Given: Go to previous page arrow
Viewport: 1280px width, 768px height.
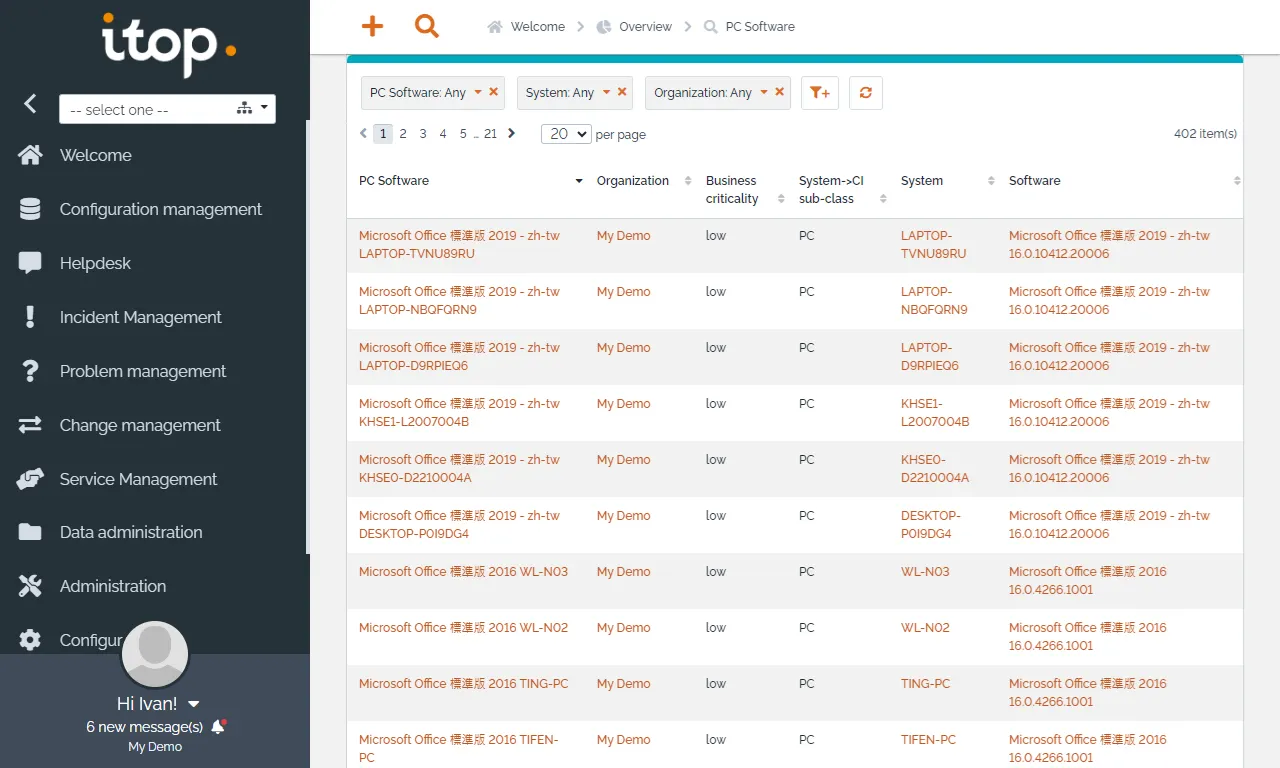Looking at the screenshot, I should 364,133.
